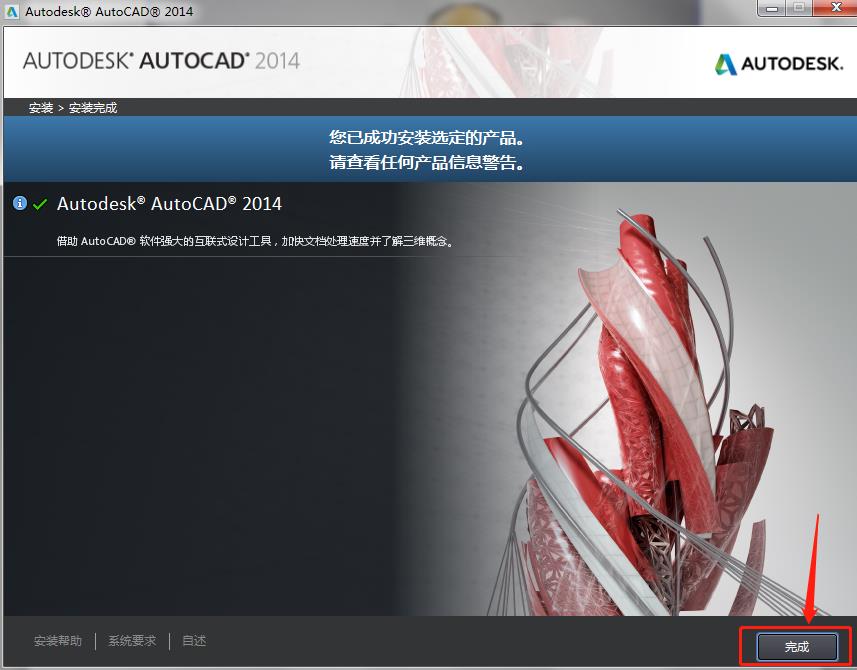
Task: Click the green checkmark beside AutoCAD 2014
Action: [40, 204]
